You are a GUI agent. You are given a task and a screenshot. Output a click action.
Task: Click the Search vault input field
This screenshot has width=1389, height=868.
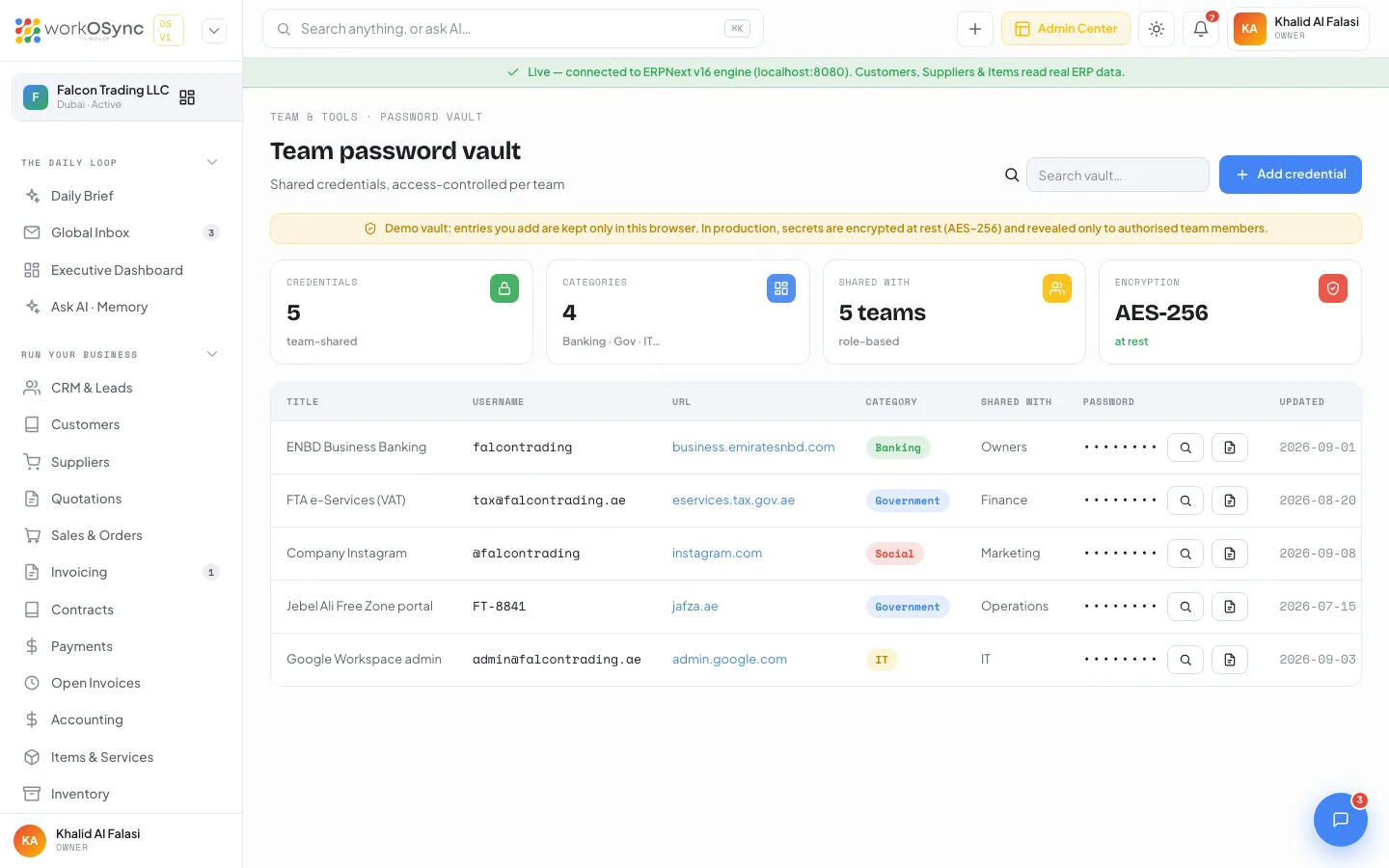click(1118, 175)
